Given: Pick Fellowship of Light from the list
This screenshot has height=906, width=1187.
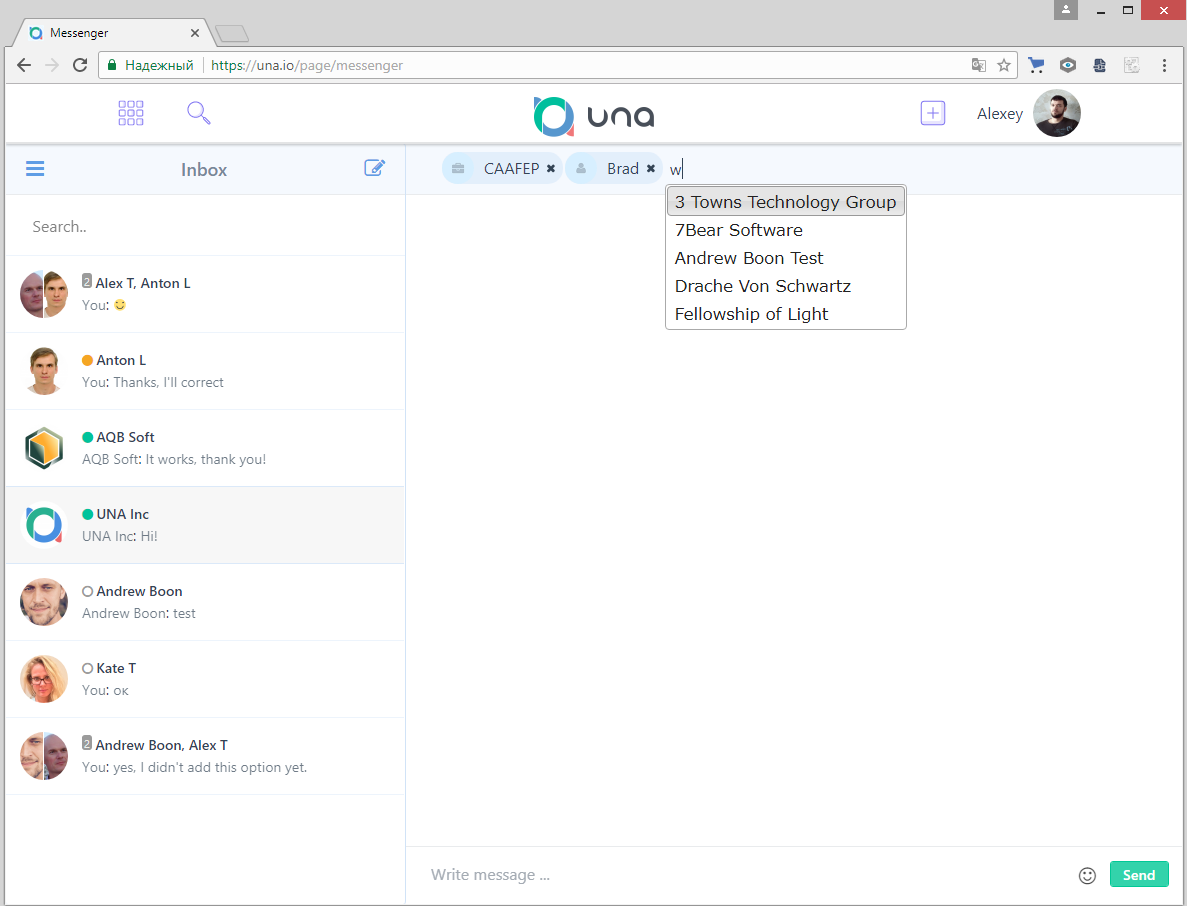Looking at the screenshot, I should [752, 314].
